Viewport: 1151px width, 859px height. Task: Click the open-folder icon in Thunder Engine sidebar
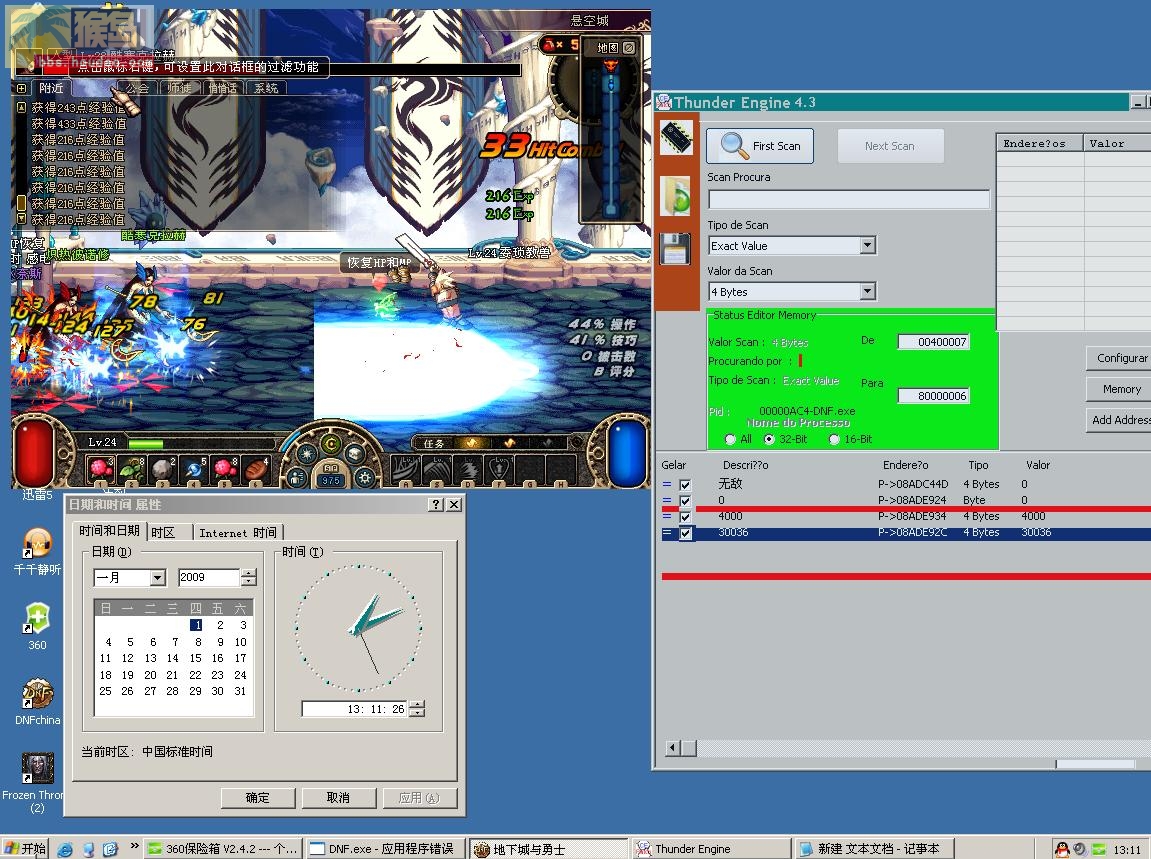676,196
